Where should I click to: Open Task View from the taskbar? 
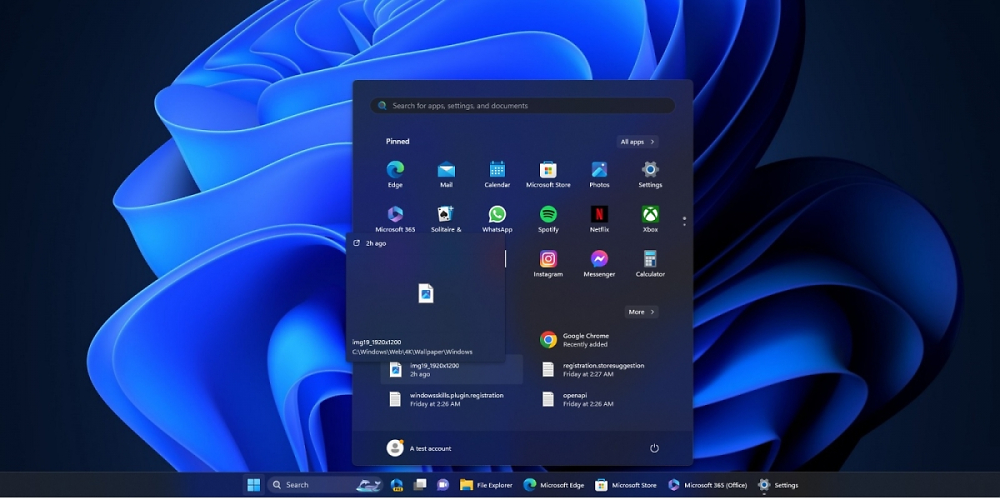tap(420, 485)
